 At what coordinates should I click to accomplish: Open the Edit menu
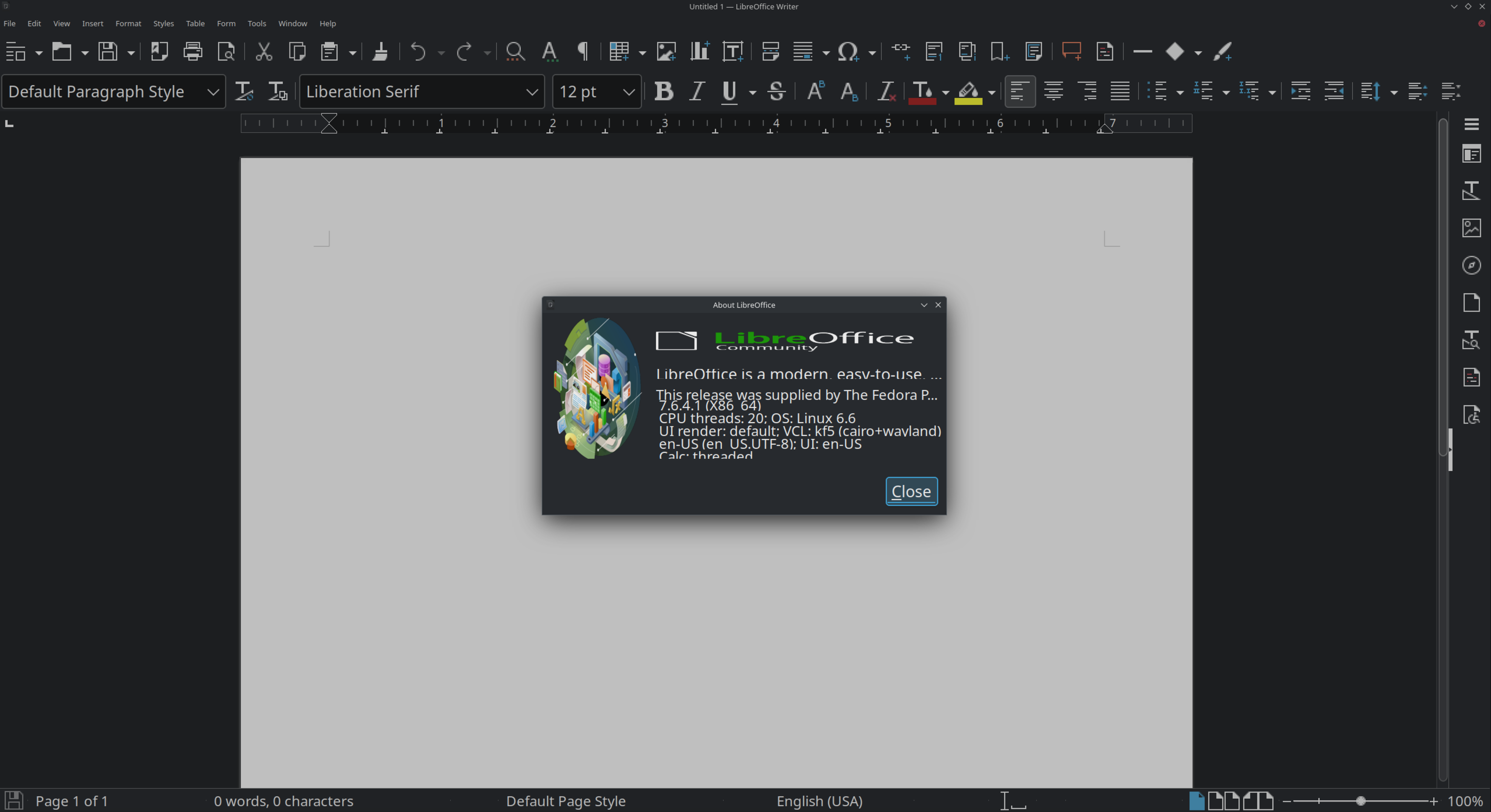pos(34,24)
